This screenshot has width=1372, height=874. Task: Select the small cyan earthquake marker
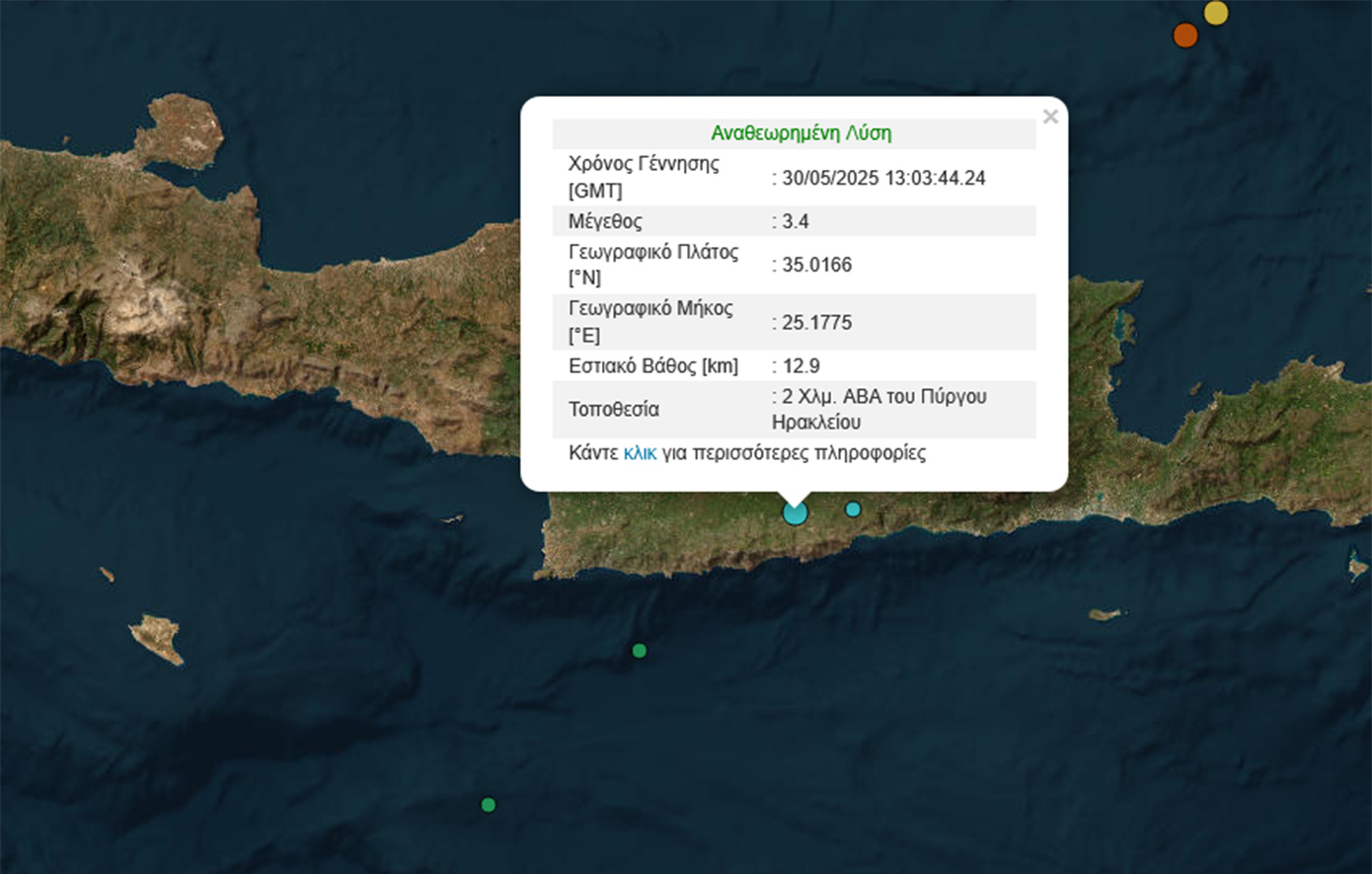(853, 510)
